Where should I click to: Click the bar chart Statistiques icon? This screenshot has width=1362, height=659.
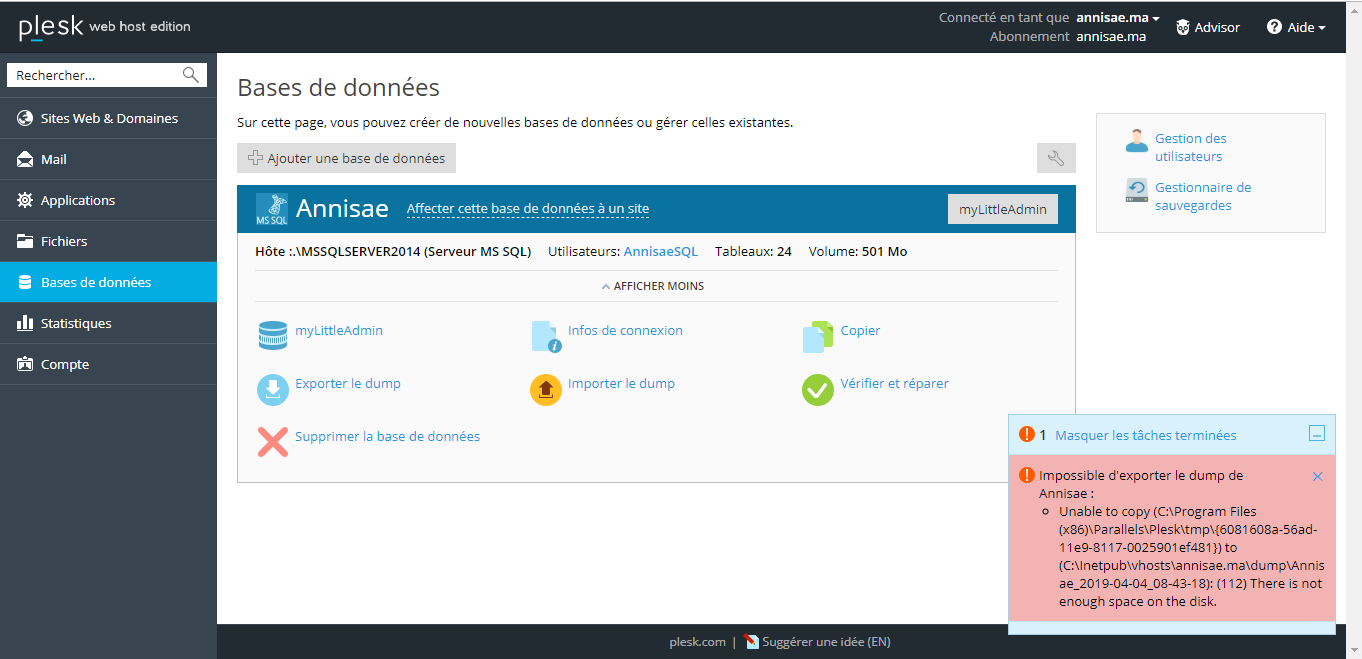25,323
